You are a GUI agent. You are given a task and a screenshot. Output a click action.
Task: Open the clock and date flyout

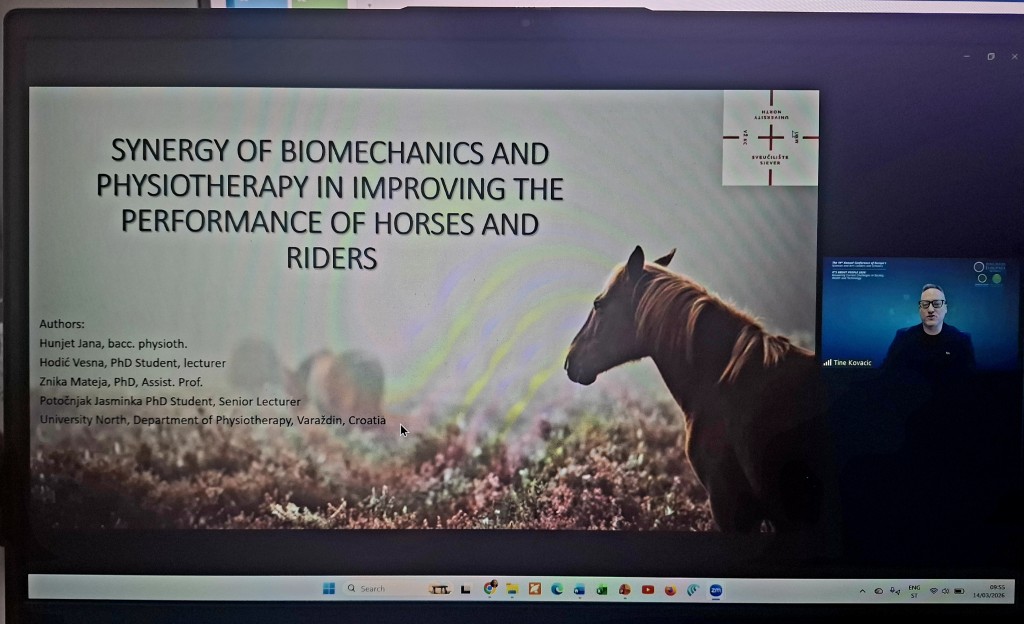click(x=995, y=590)
